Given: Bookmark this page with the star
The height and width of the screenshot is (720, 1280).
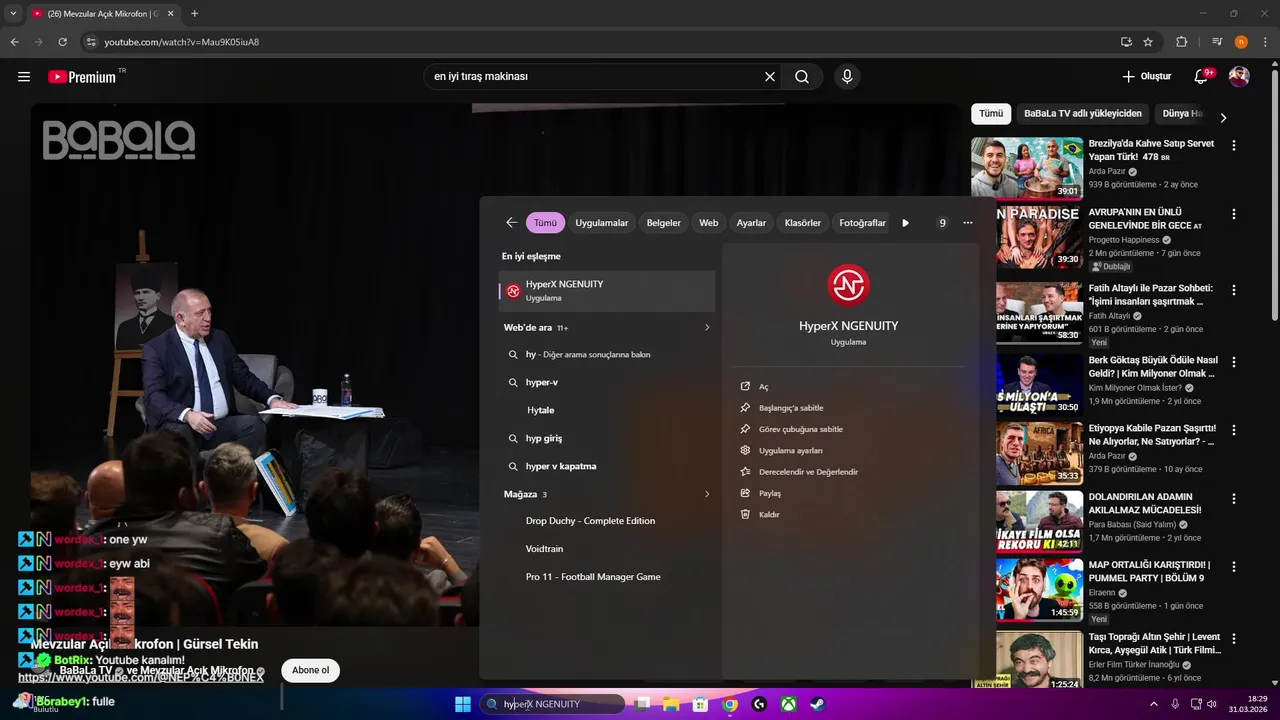Looking at the screenshot, I should pos(1148,42).
